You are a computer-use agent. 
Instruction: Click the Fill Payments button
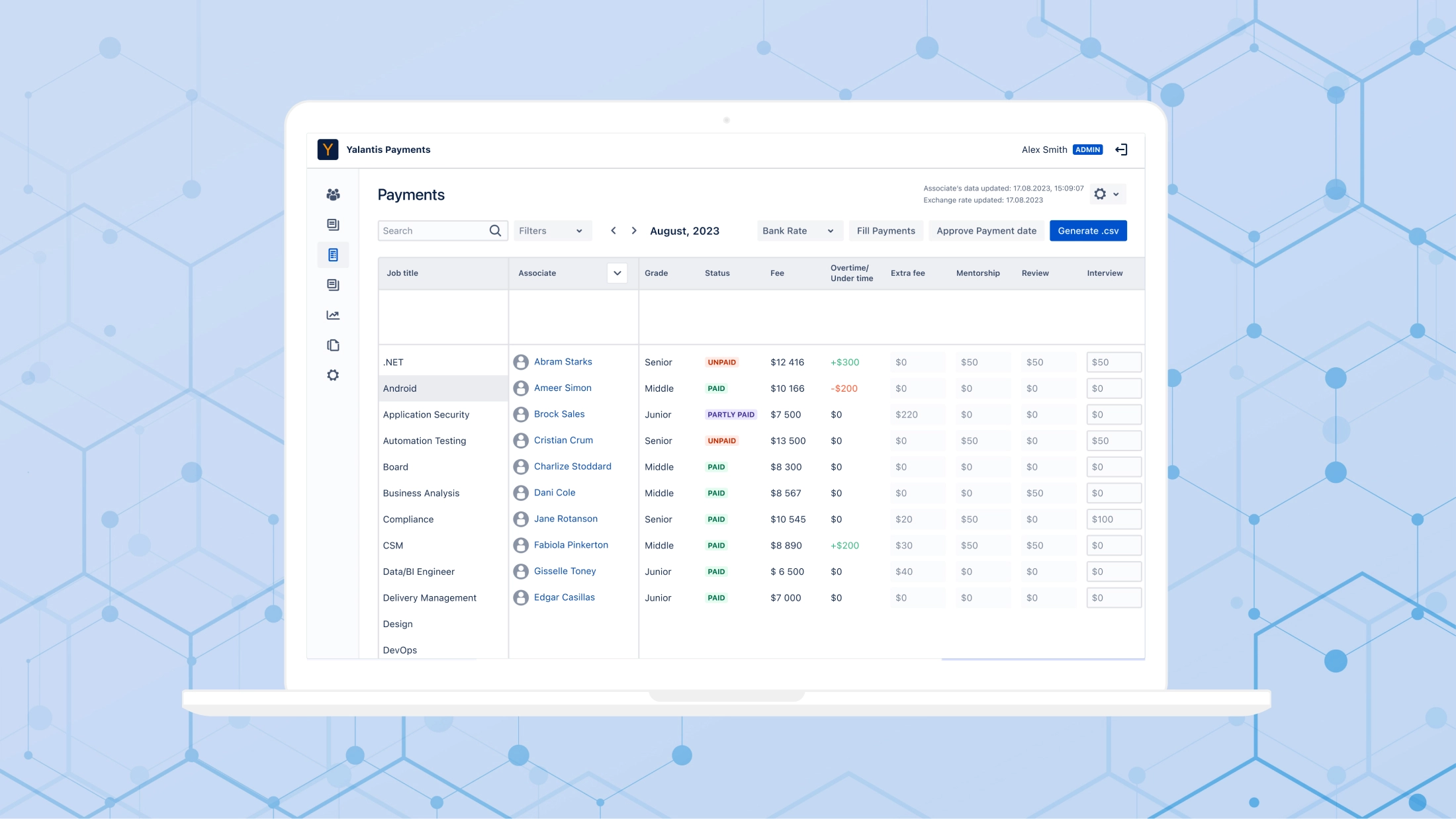(886, 230)
